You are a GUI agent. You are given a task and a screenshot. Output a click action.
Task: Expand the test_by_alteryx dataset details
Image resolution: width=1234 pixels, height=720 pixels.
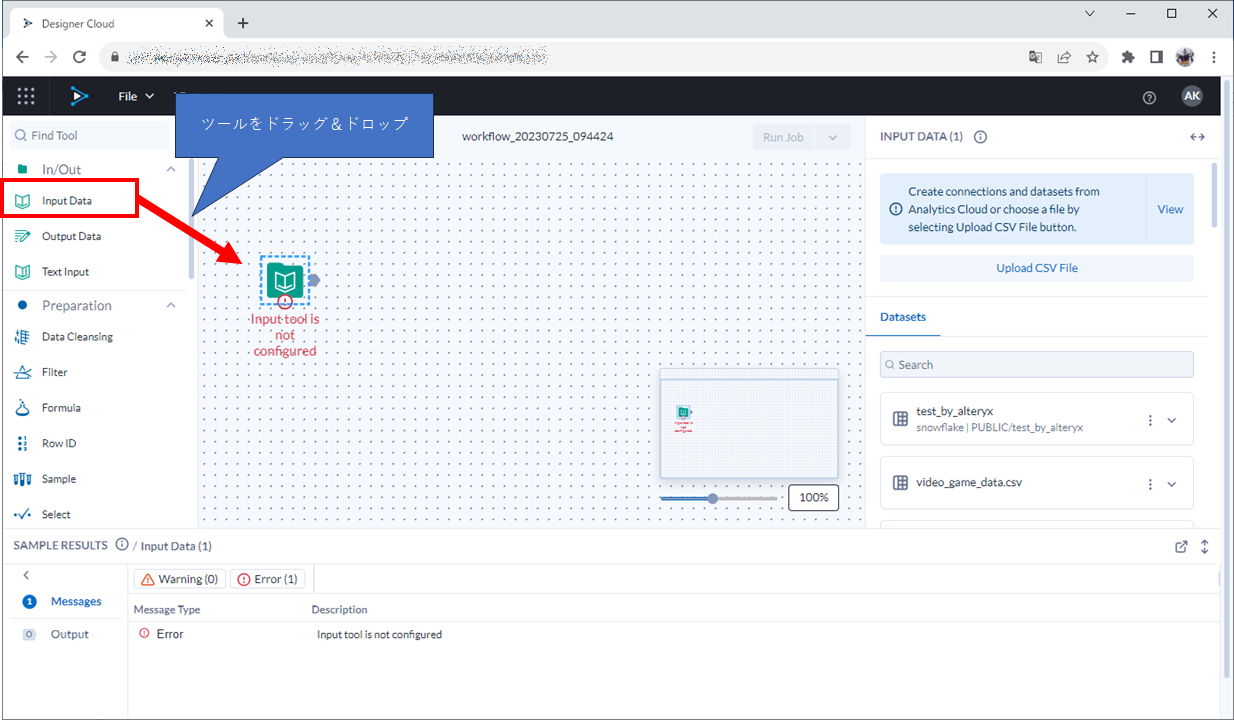coord(1172,420)
